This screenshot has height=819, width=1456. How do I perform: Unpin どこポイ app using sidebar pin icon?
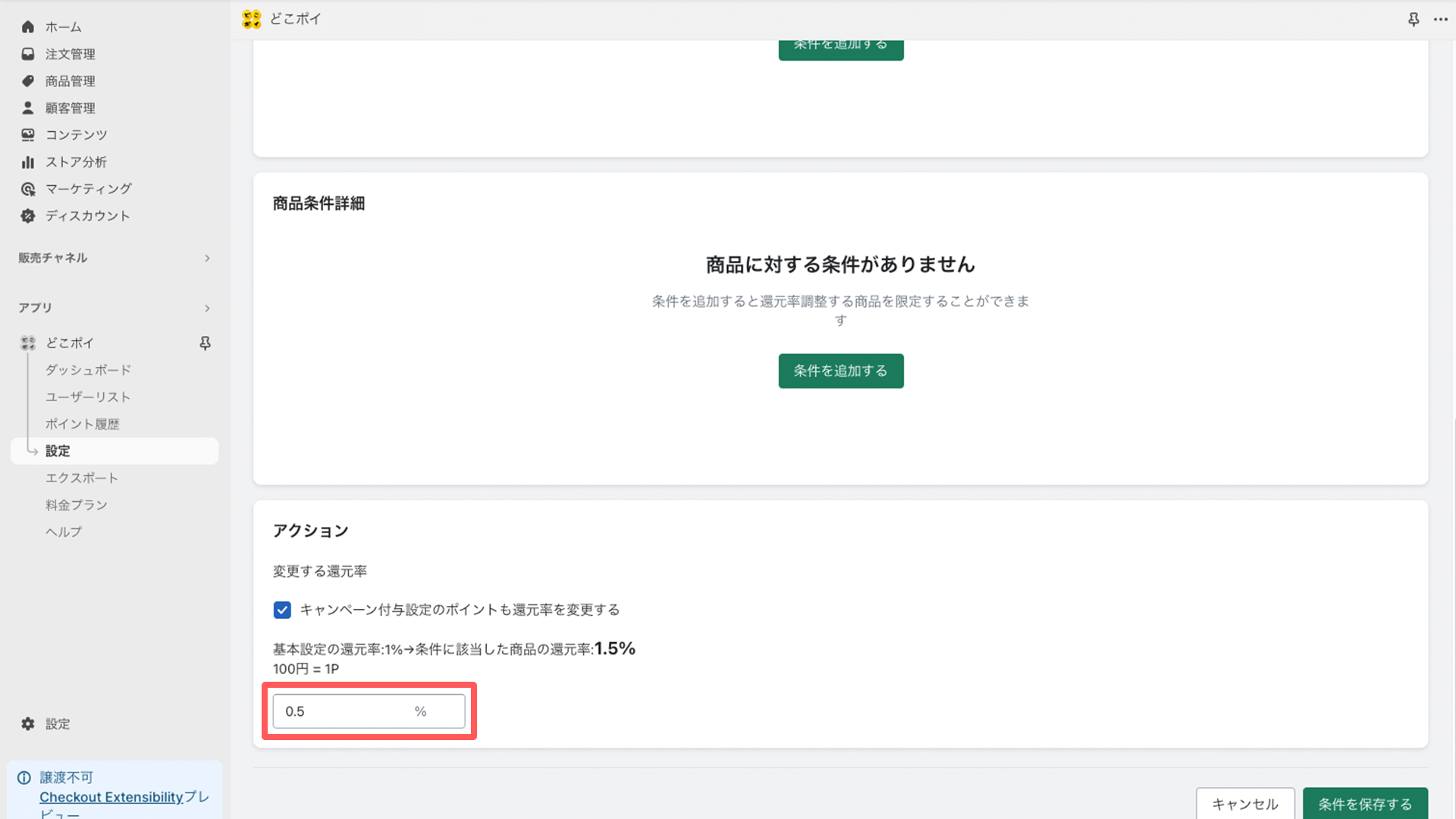tap(205, 344)
